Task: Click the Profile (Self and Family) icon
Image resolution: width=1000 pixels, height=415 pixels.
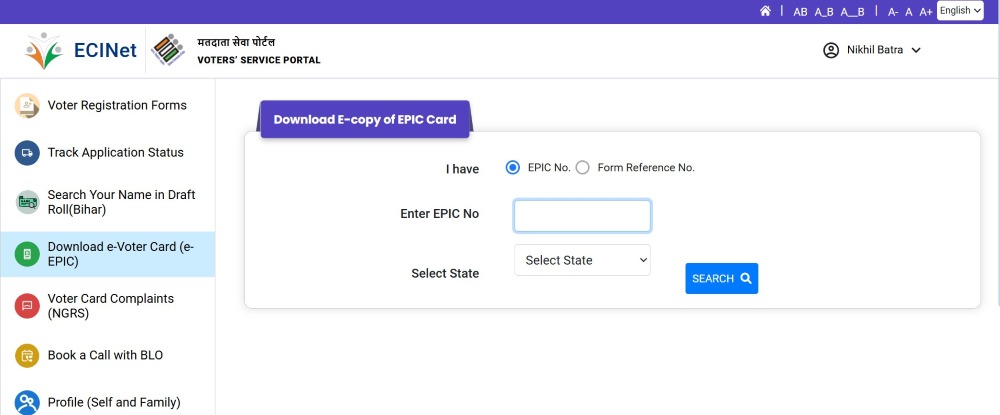Action: pyautogui.click(x=27, y=402)
